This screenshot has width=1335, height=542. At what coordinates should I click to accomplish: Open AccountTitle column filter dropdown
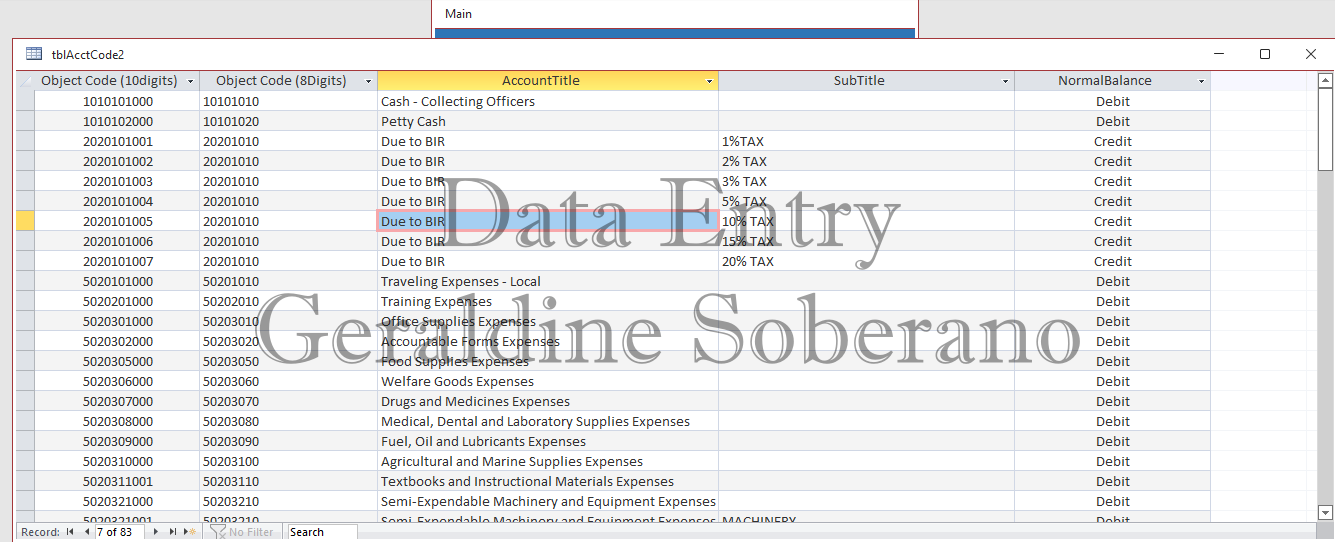point(710,81)
